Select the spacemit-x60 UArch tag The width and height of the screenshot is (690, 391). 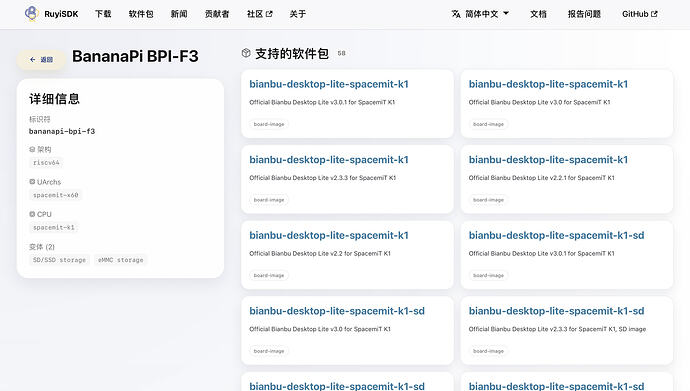pos(55,195)
